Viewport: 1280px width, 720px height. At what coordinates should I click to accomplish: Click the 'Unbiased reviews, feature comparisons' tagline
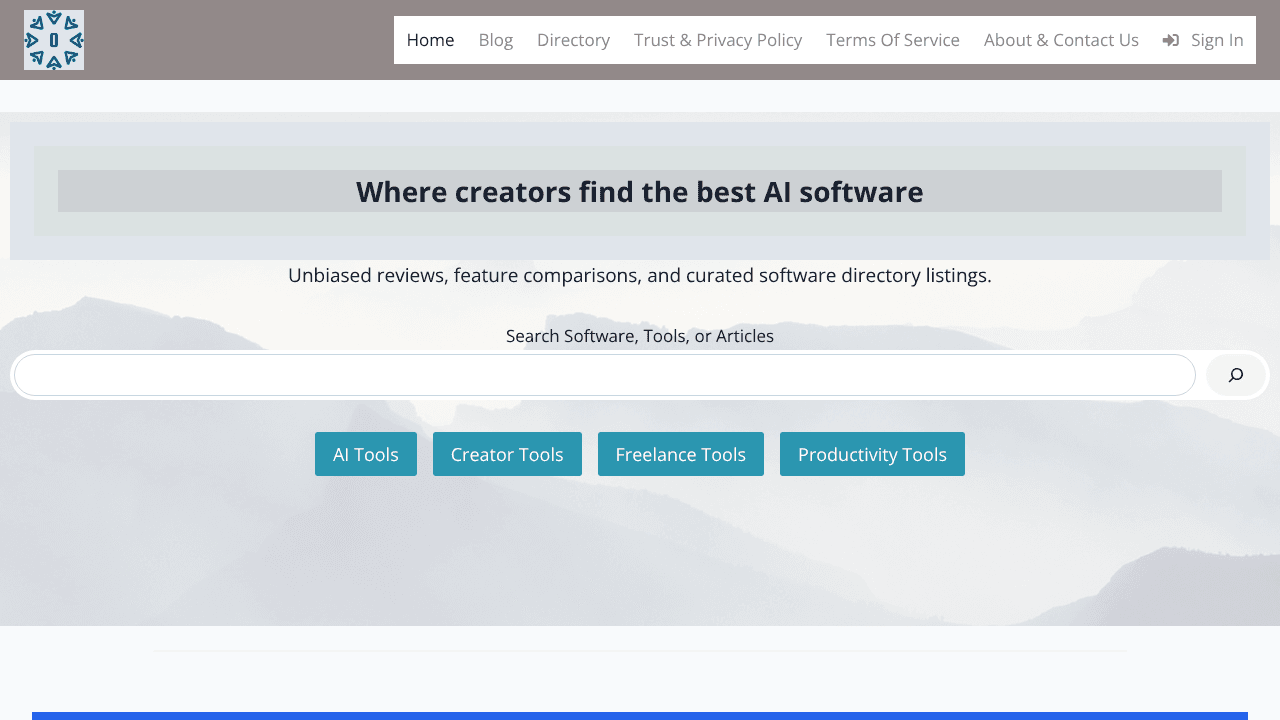coord(640,275)
